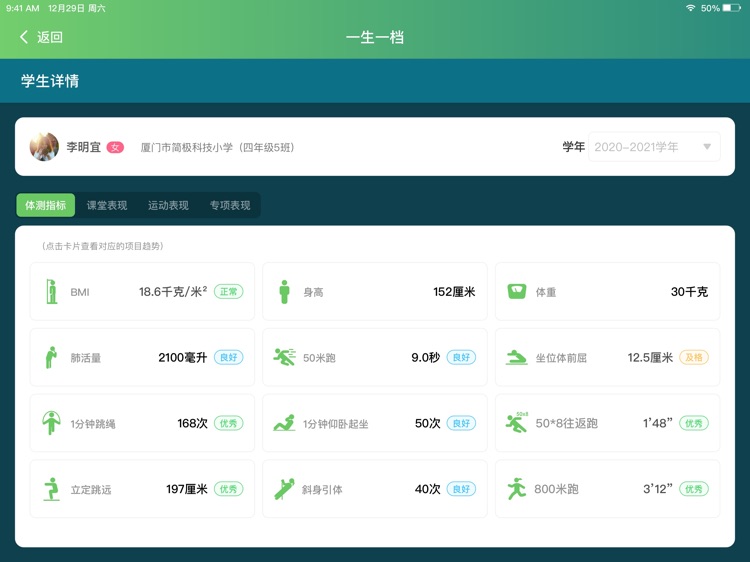The image size is (750, 562).
Task: Click the 9.0秒 sprint time value
Action: [x=425, y=357]
